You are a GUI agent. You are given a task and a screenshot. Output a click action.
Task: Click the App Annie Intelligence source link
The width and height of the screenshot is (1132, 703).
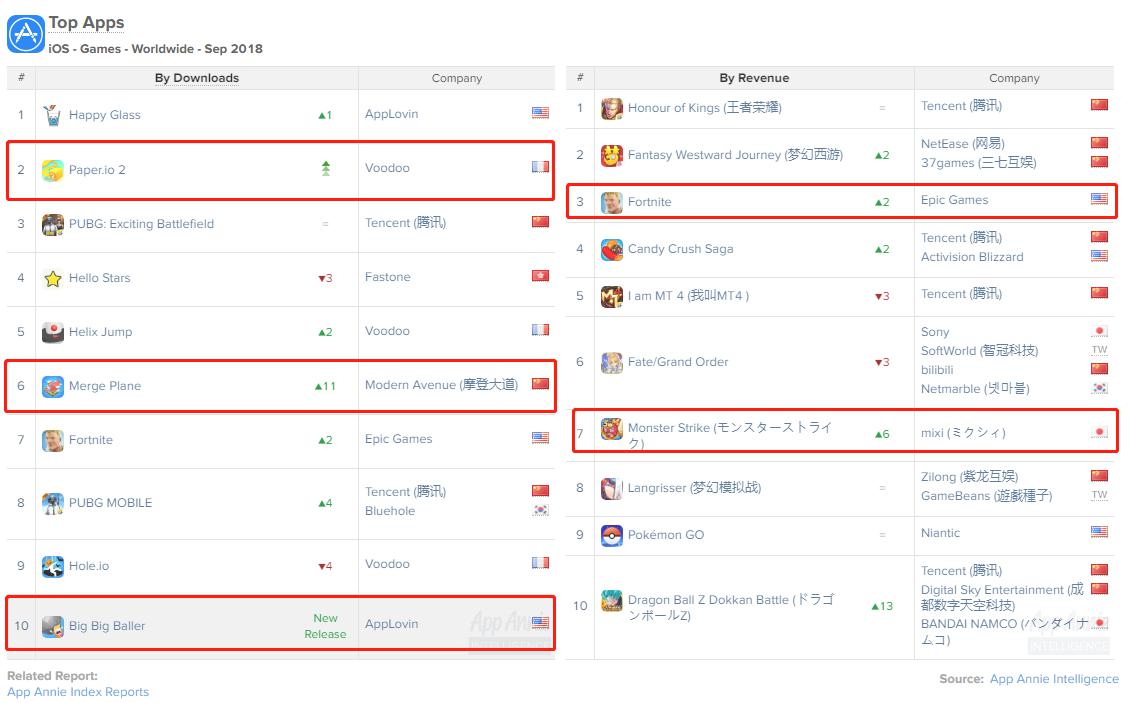[1054, 679]
